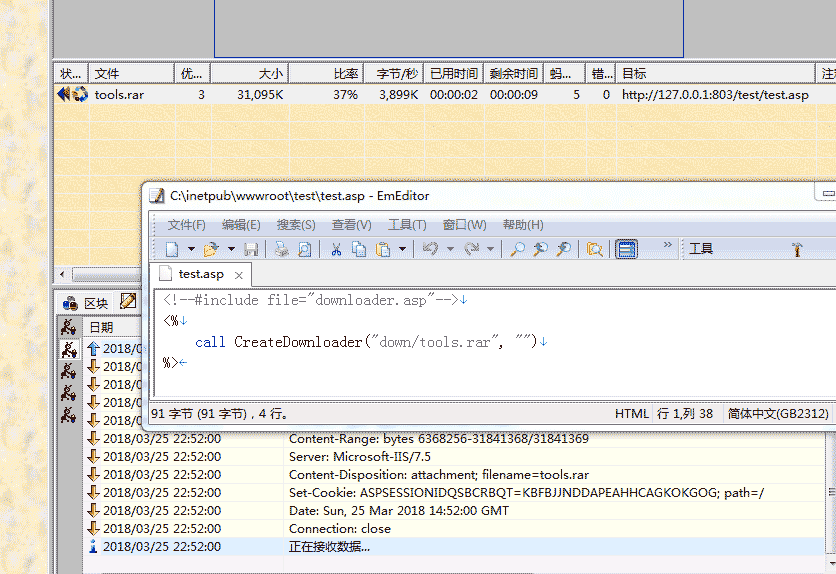836x574 pixels.
Task: Click the Find magnifier icon
Action: [517, 250]
